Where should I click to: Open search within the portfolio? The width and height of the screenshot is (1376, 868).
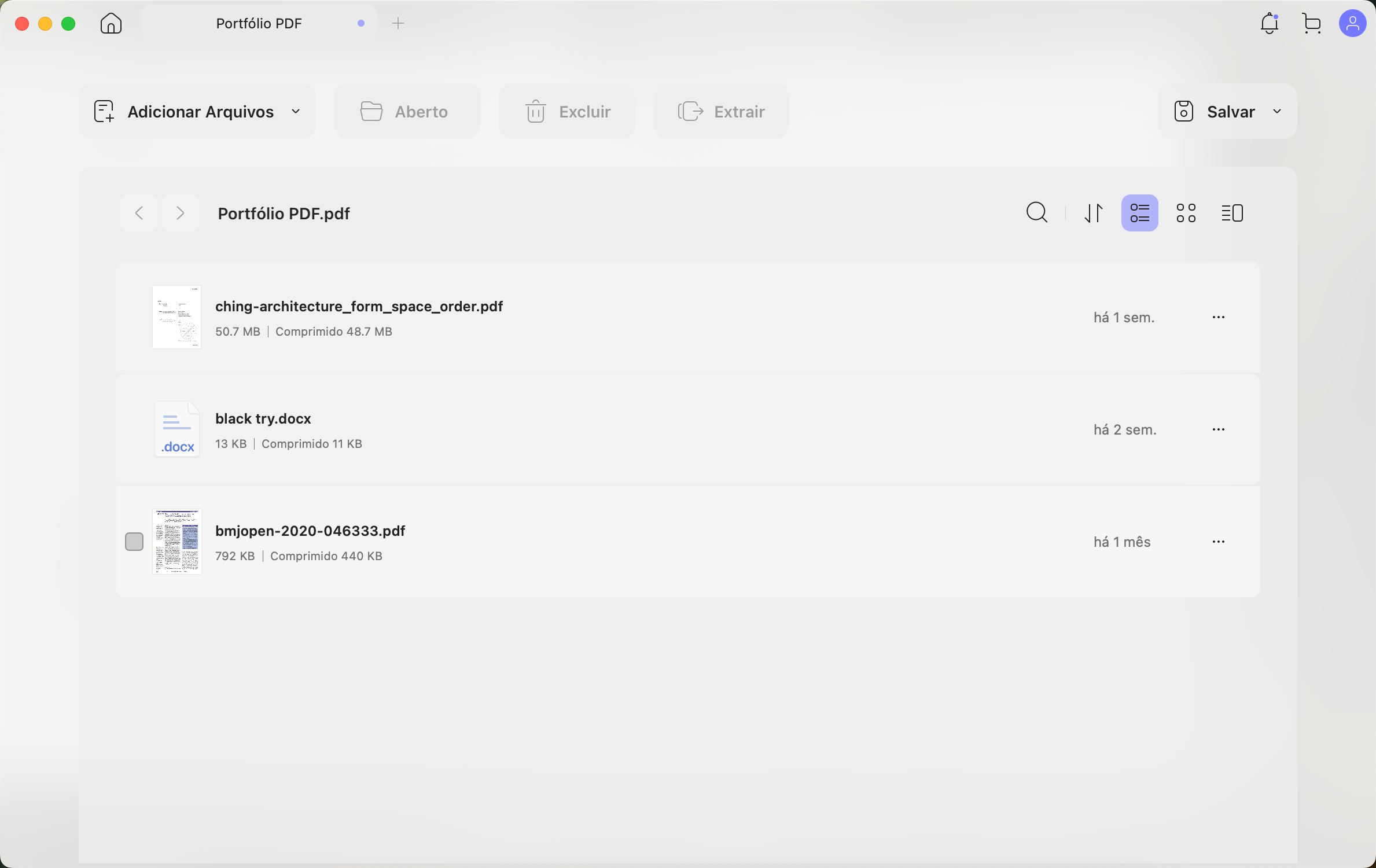click(x=1036, y=212)
